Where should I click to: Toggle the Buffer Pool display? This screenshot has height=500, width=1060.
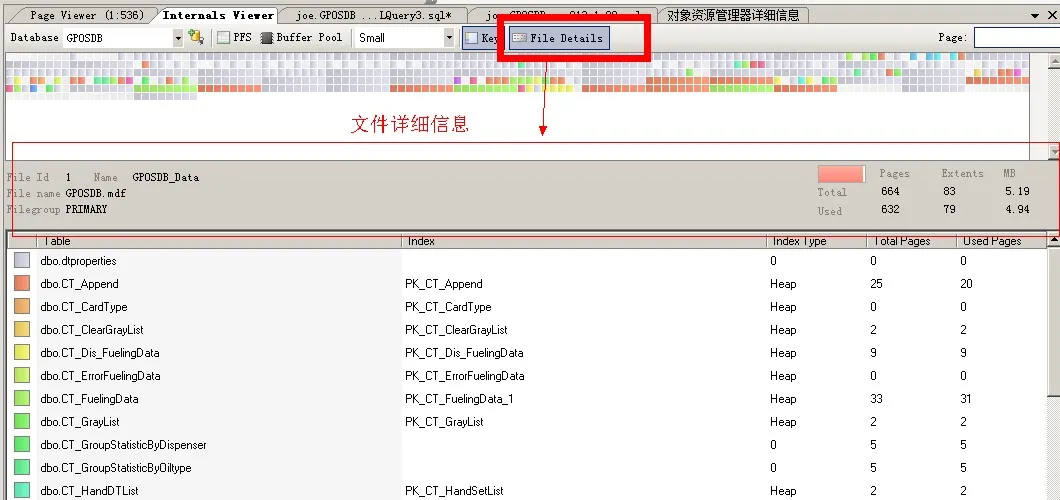[x=302, y=38]
